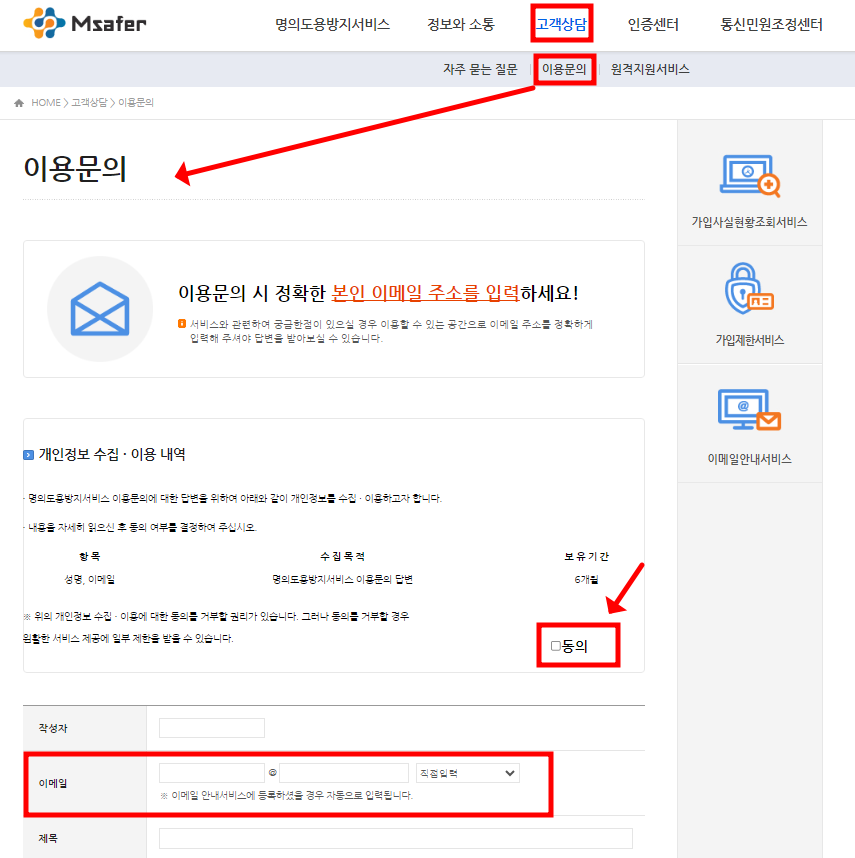The width and height of the screenshot is (855, 858).
Task: Open the 직접입력 email domain dropdown
Action: coord(467,772)
